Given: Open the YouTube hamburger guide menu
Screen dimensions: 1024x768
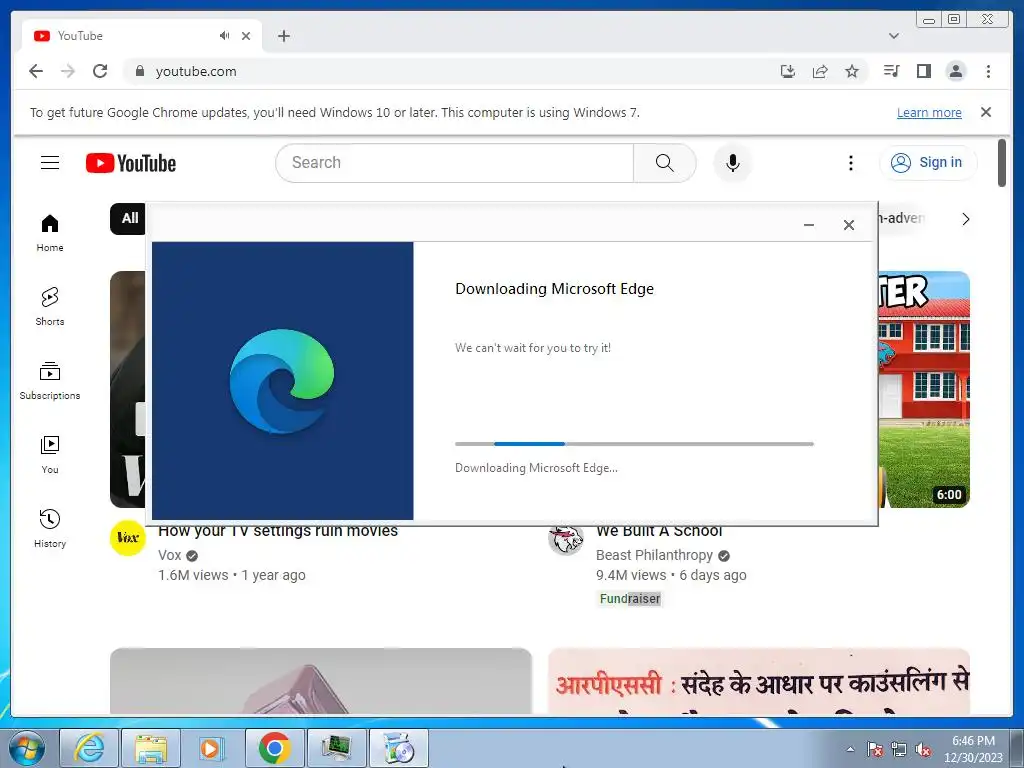Looking at the screenshot, I should tap(50, 163).
